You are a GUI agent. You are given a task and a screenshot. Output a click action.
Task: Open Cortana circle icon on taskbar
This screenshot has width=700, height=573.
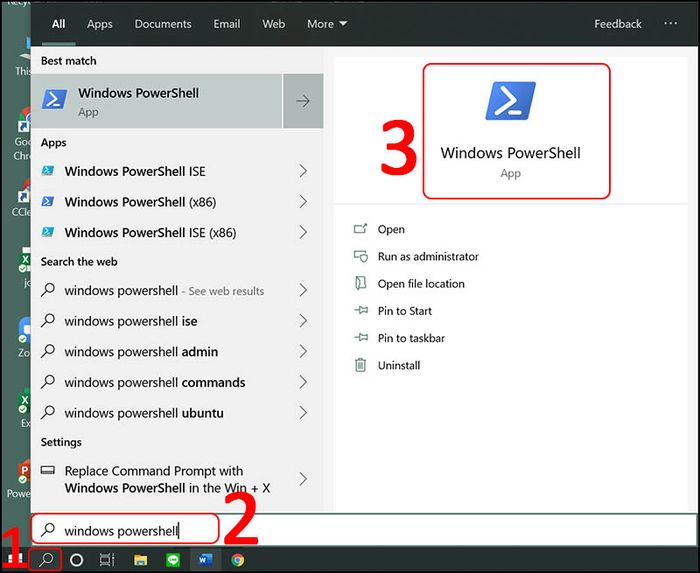click(x=77, y=560)
